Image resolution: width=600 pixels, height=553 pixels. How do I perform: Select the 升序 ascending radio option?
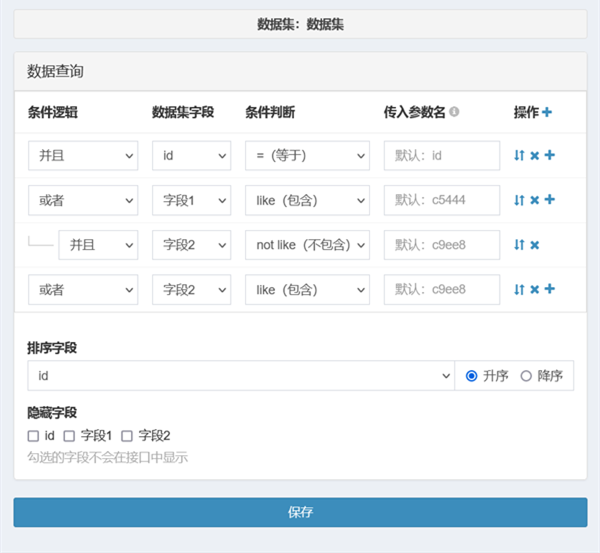tap(472, 376)
